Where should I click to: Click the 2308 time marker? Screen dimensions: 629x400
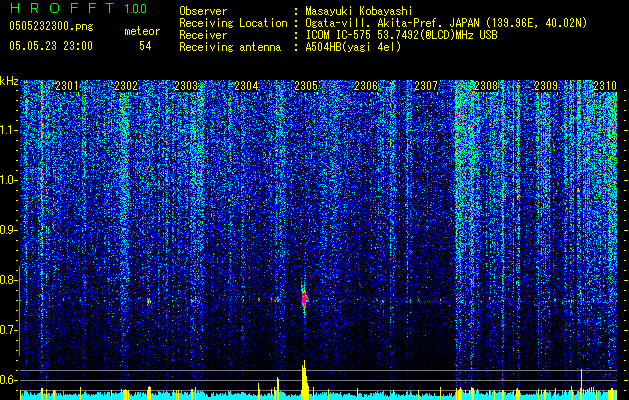486,86
